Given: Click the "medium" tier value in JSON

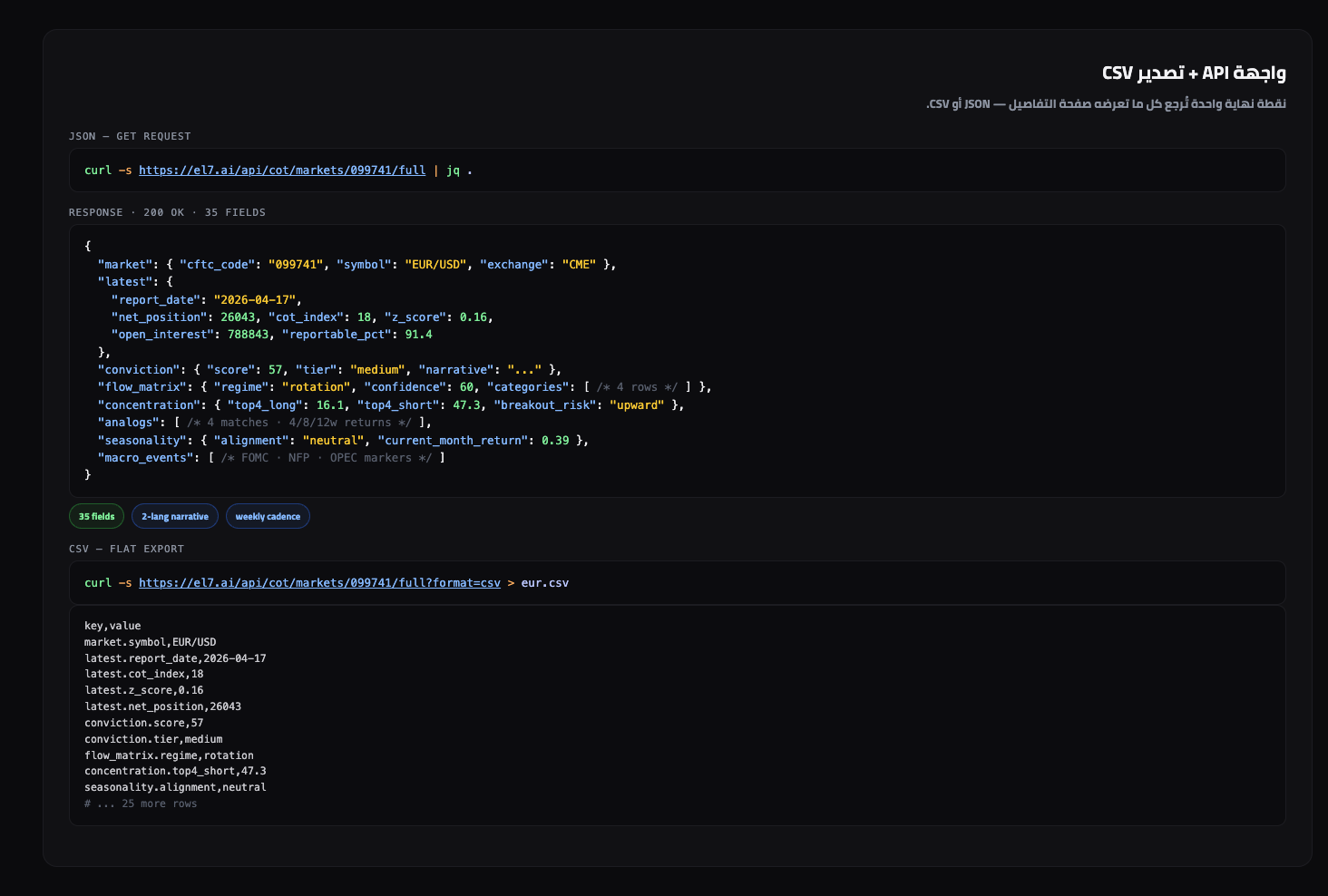Looking at the screenshot, I should point(377,370).
